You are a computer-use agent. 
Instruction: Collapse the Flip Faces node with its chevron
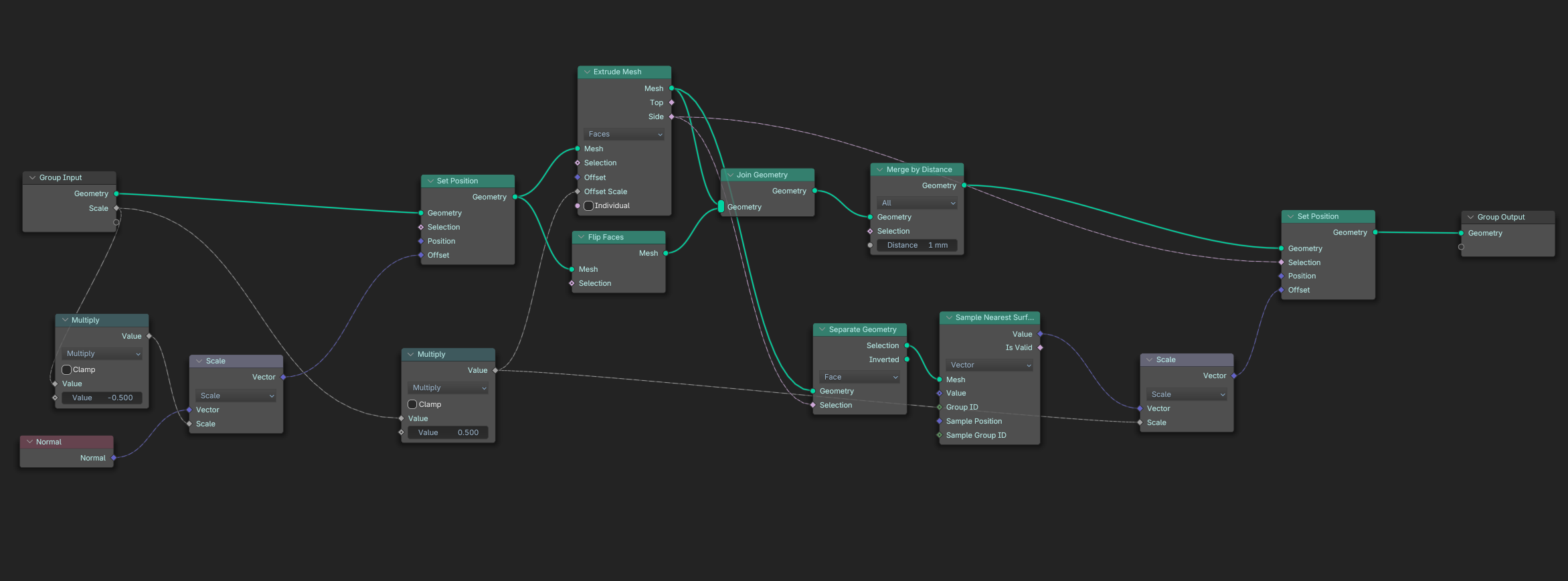tap(582, 238)
